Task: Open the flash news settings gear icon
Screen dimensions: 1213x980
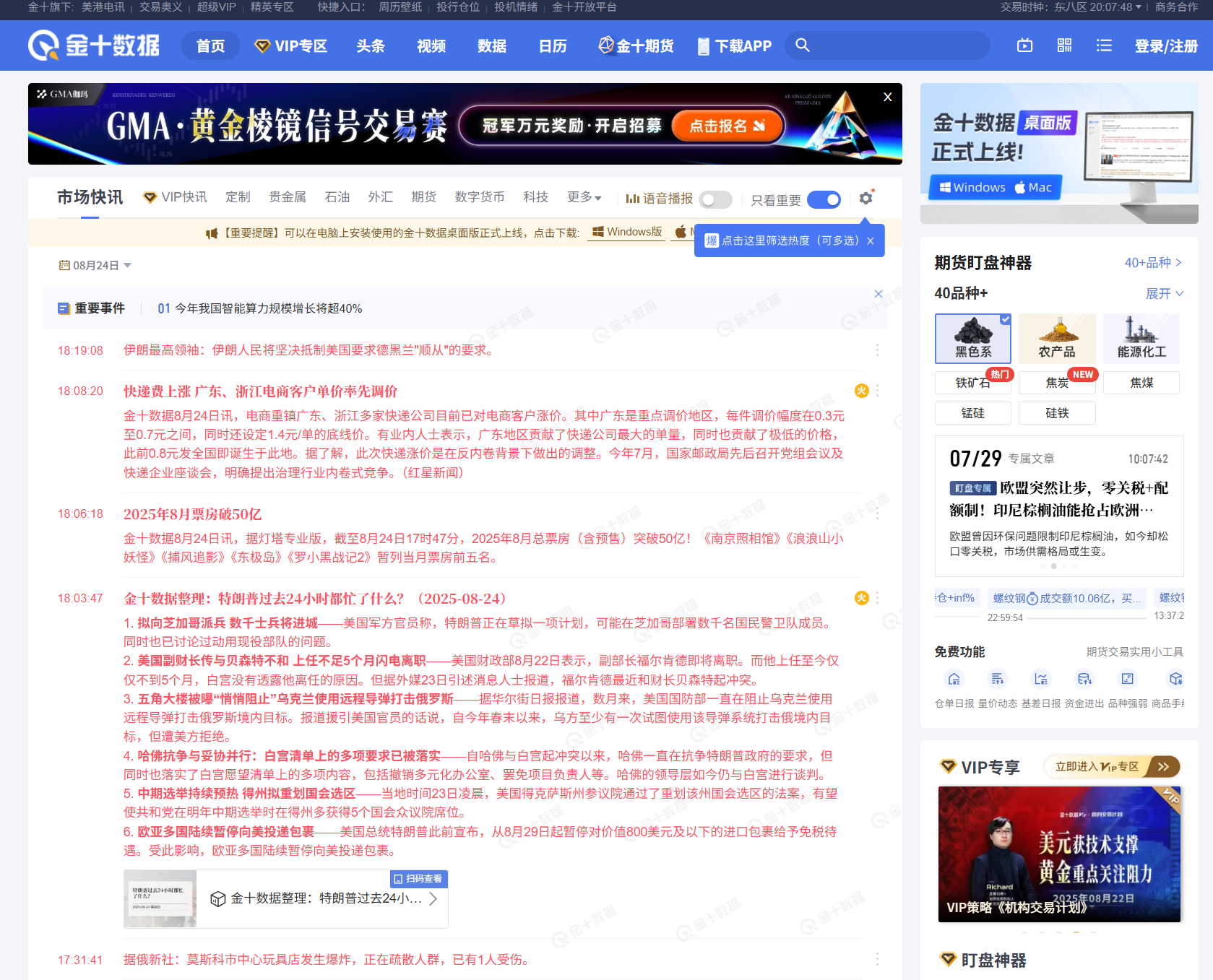Action: coord(865,199)
